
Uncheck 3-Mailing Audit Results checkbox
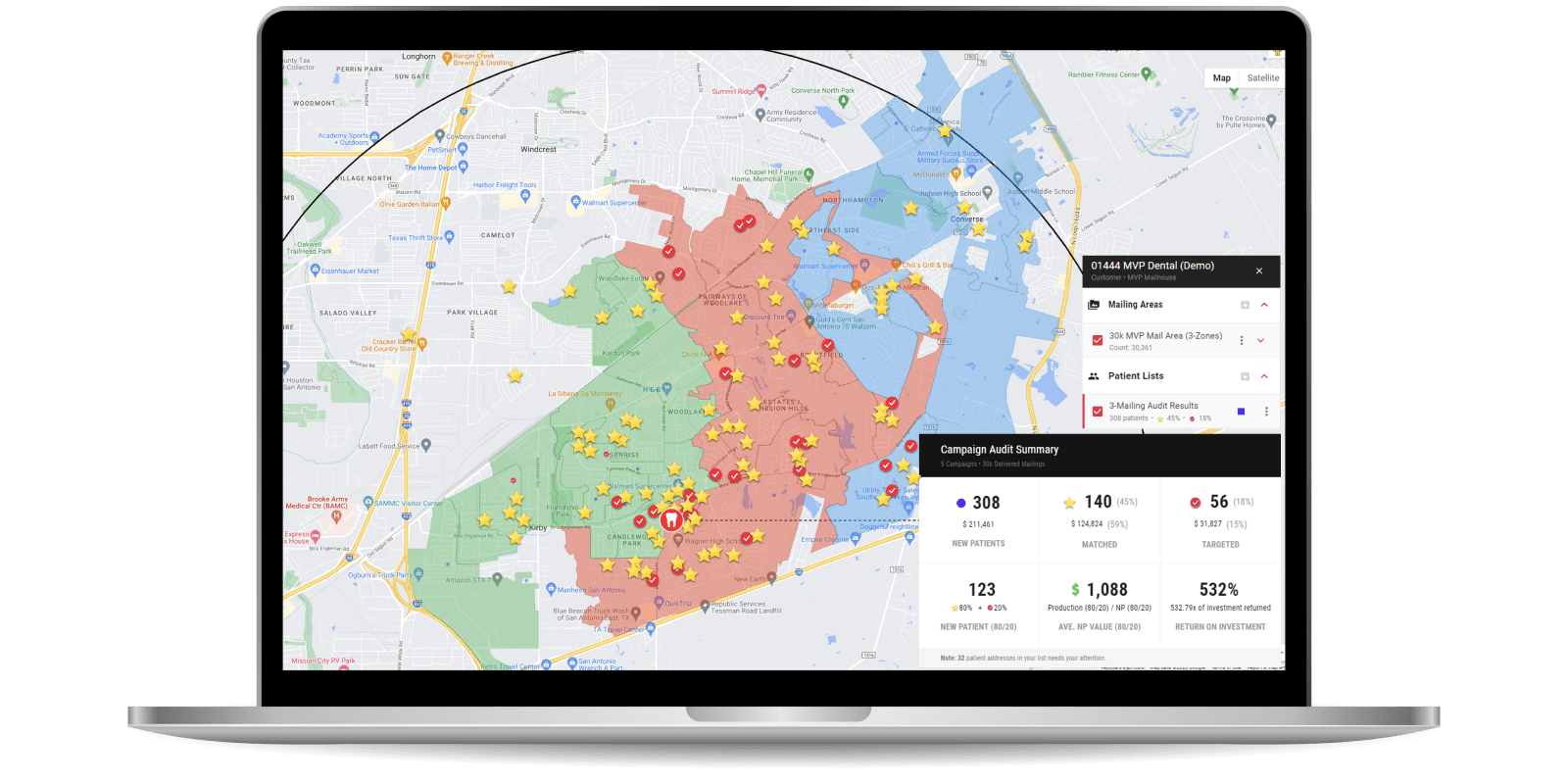point(1098,412)
